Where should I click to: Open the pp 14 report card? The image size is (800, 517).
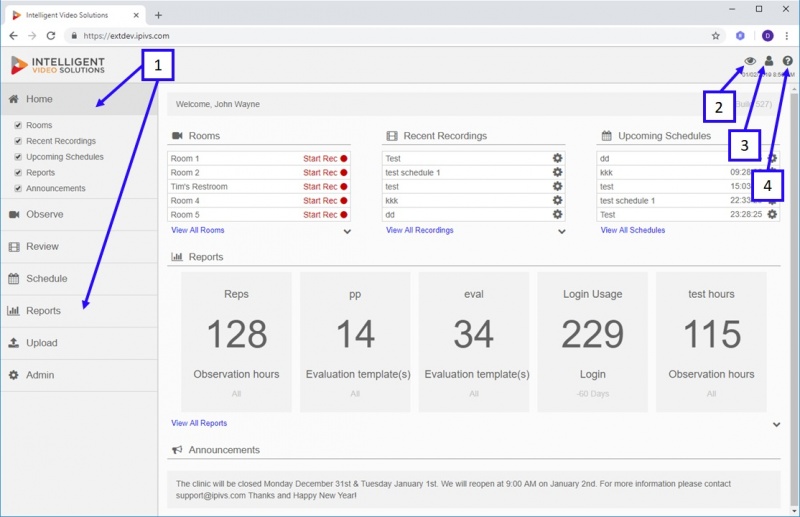point(355,342)
